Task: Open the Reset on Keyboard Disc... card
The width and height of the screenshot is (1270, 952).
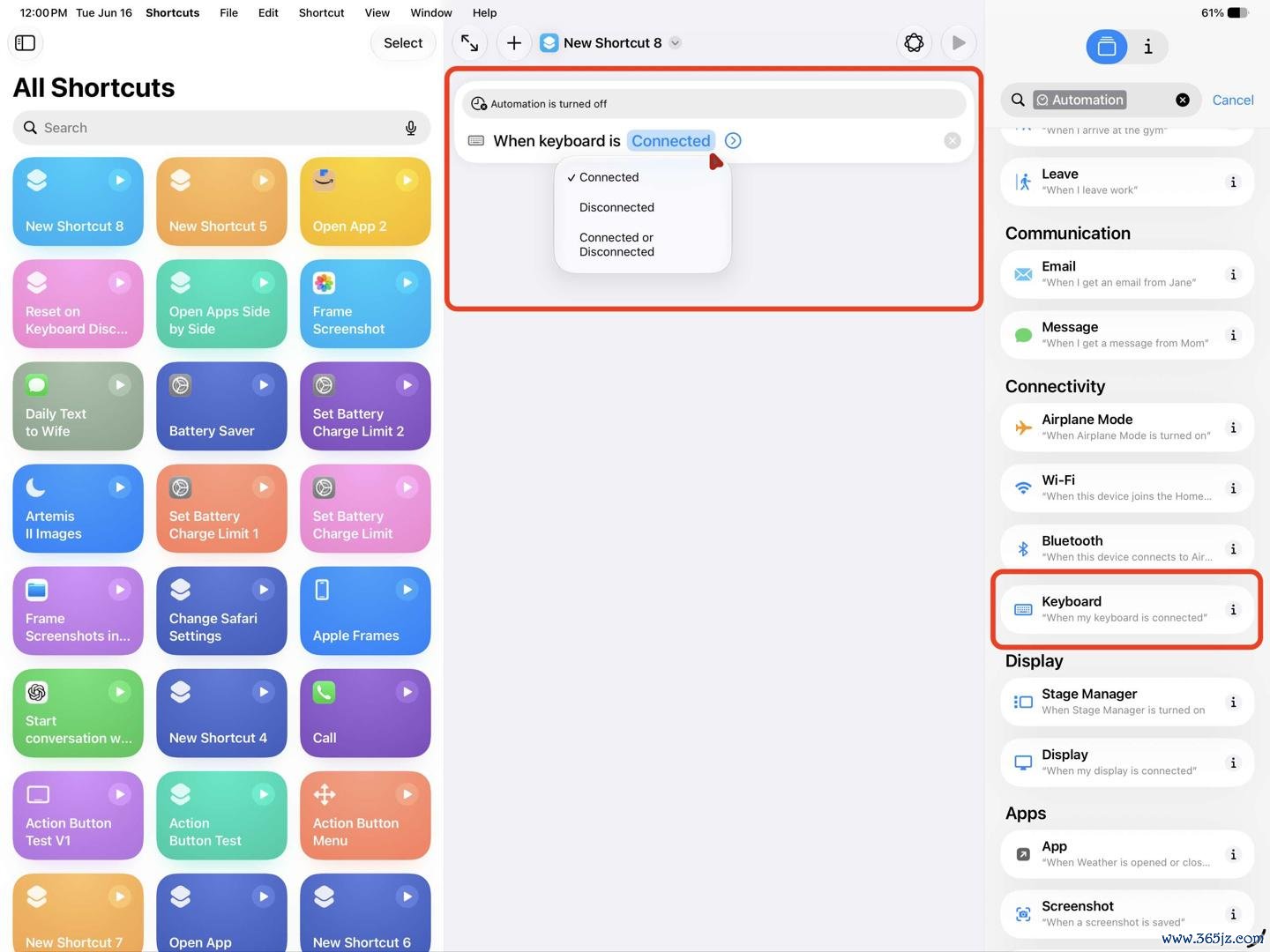Action: click(78, 304)
